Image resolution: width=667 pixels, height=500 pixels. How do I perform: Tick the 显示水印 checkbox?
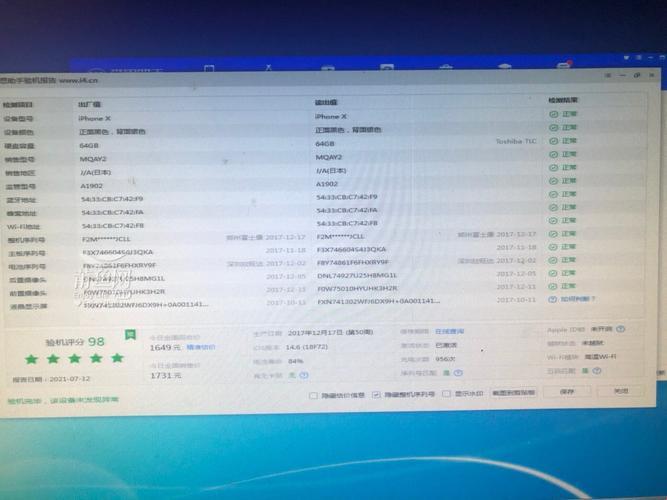pyautogui.click(x=446, y=394)
